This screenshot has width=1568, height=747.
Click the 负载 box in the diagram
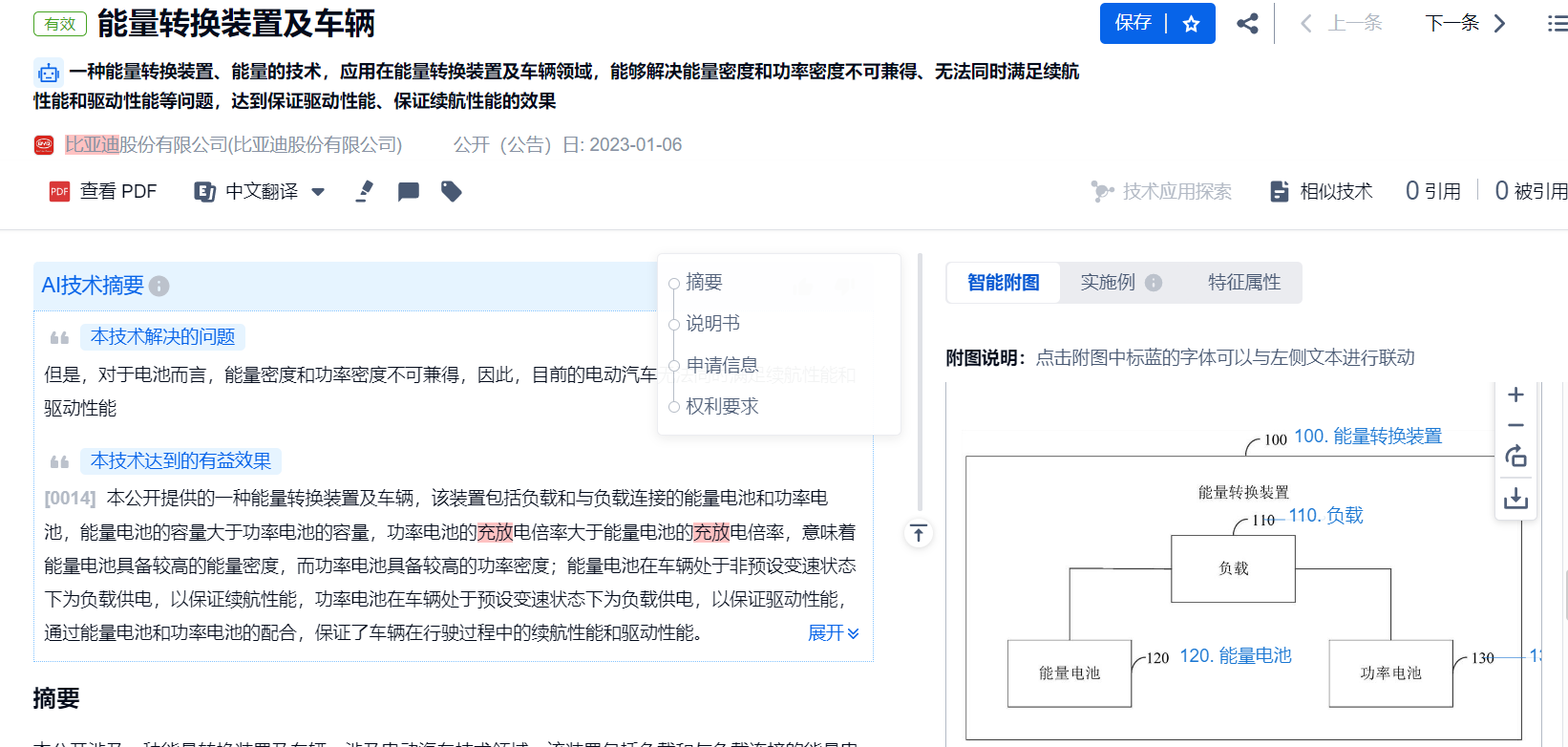coord(1233,568)
